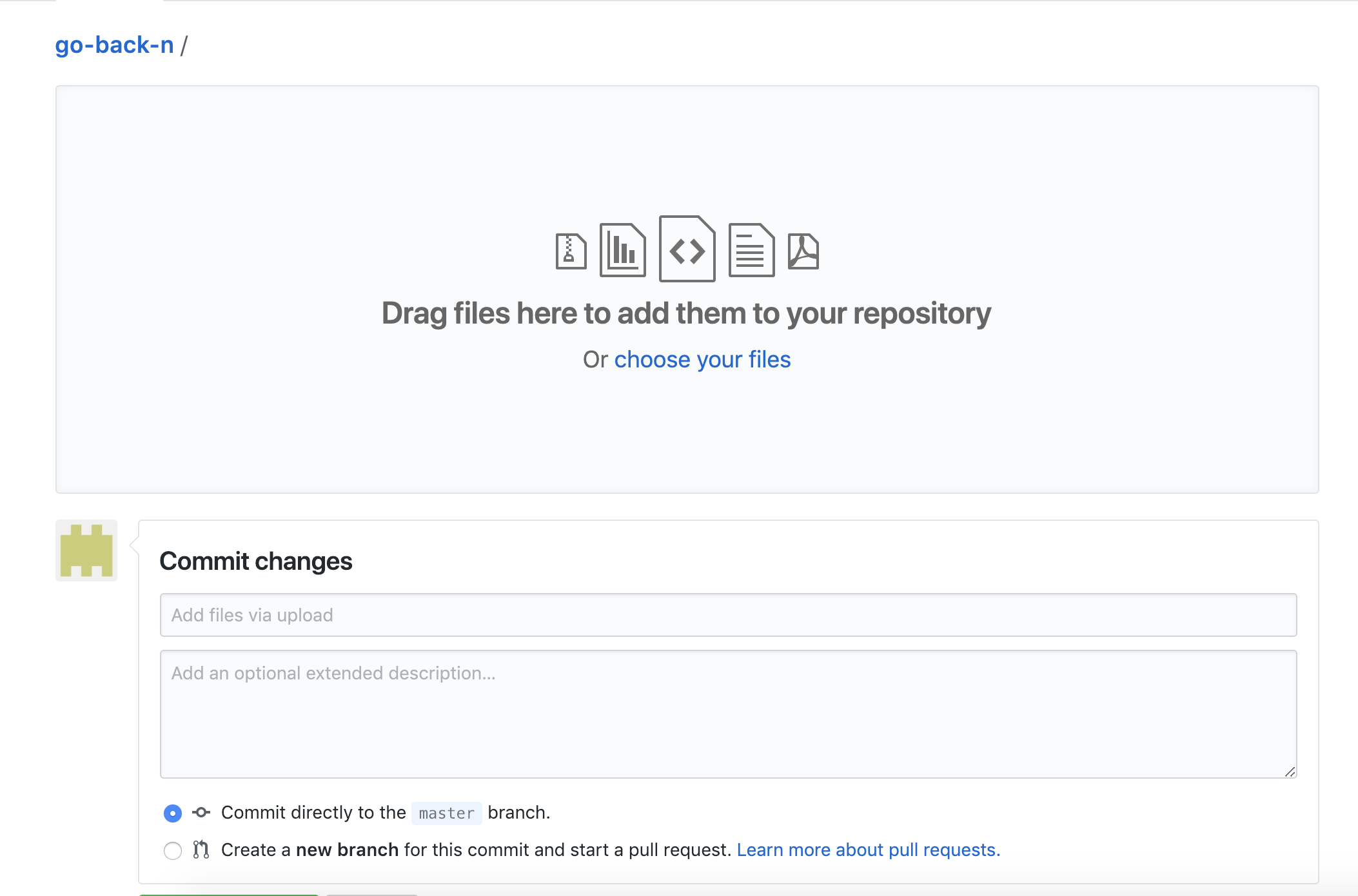Click the choose your files link
The image size is (1358, 896).
(x=702, y=360)
